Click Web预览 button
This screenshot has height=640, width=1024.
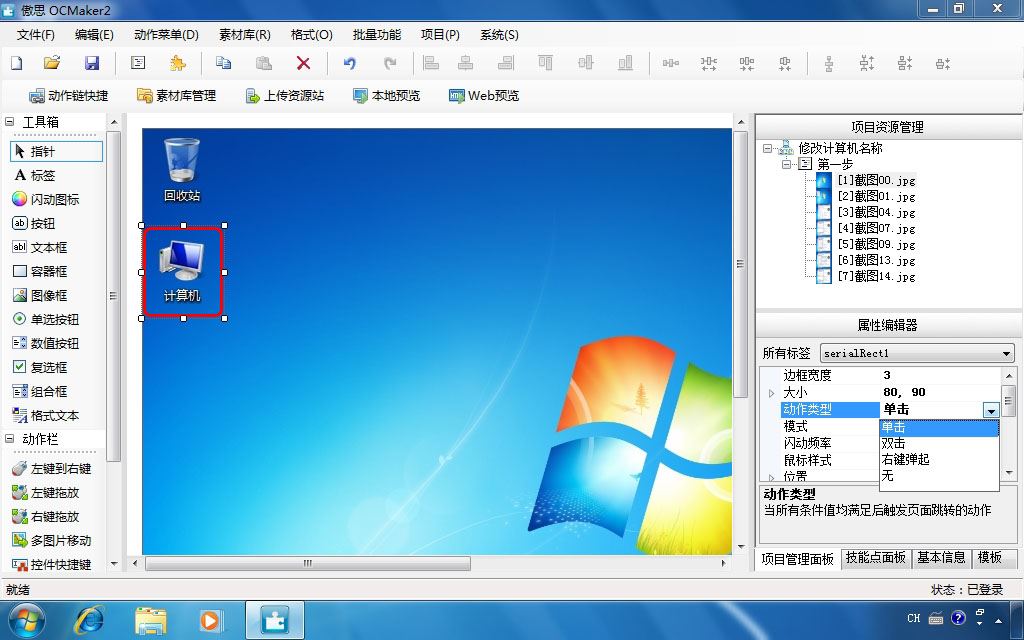(484, 96)
